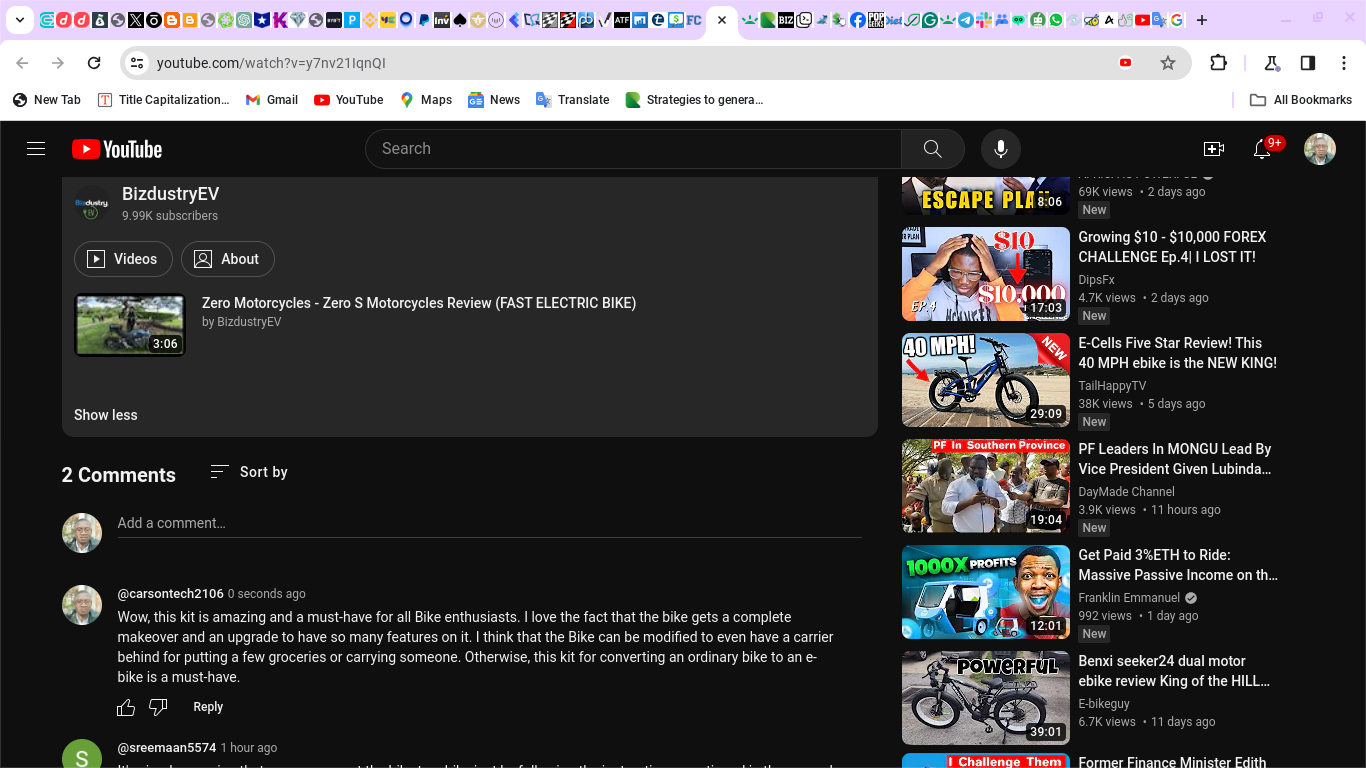Open the Translate bookmark
This screenshot has width=1366, height=768.
pos(573,100)
